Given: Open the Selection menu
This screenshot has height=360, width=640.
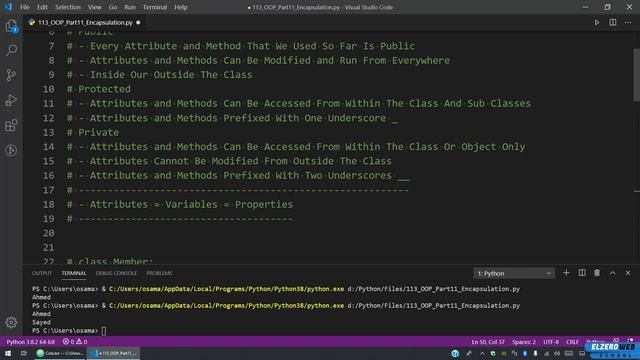Looking at the screenshot, I should coord(68,7).
